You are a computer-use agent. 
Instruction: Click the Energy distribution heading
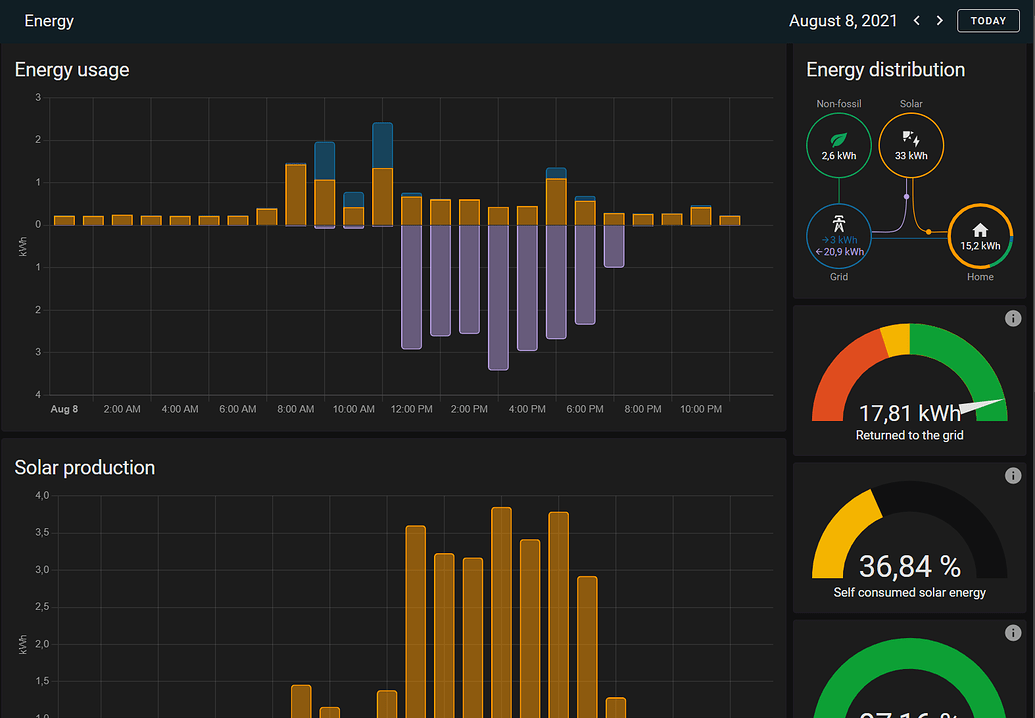click(885, 70)
